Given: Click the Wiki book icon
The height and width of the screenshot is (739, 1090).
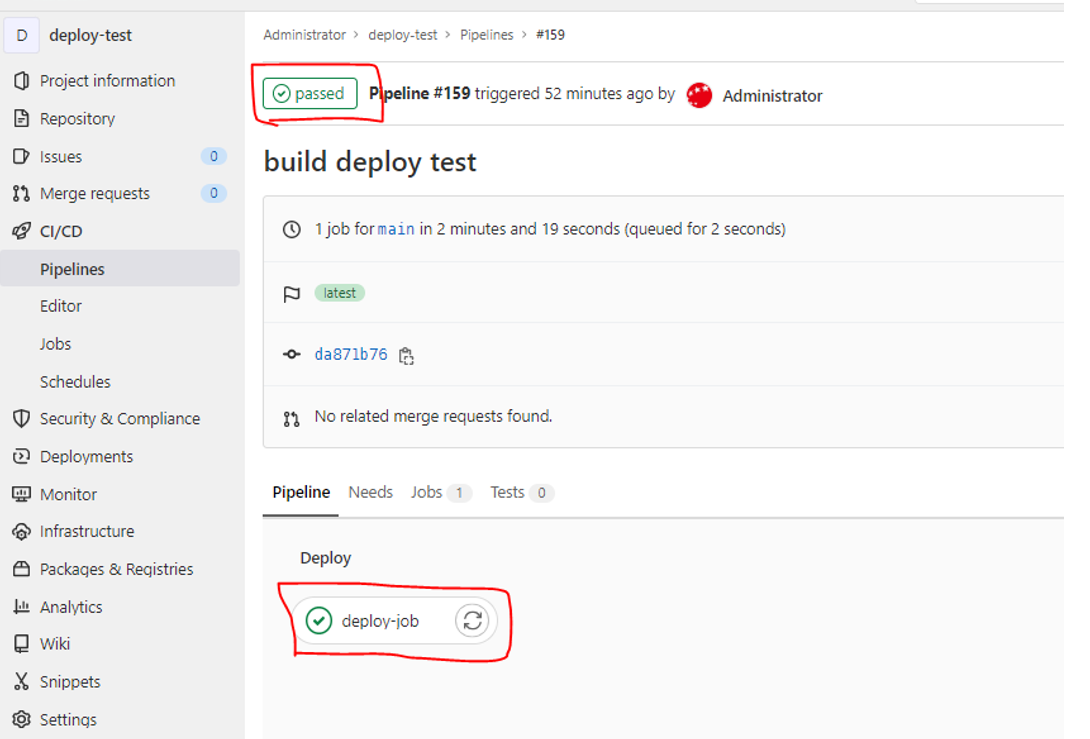Looking at the screenshot, I should pos(22,644).
